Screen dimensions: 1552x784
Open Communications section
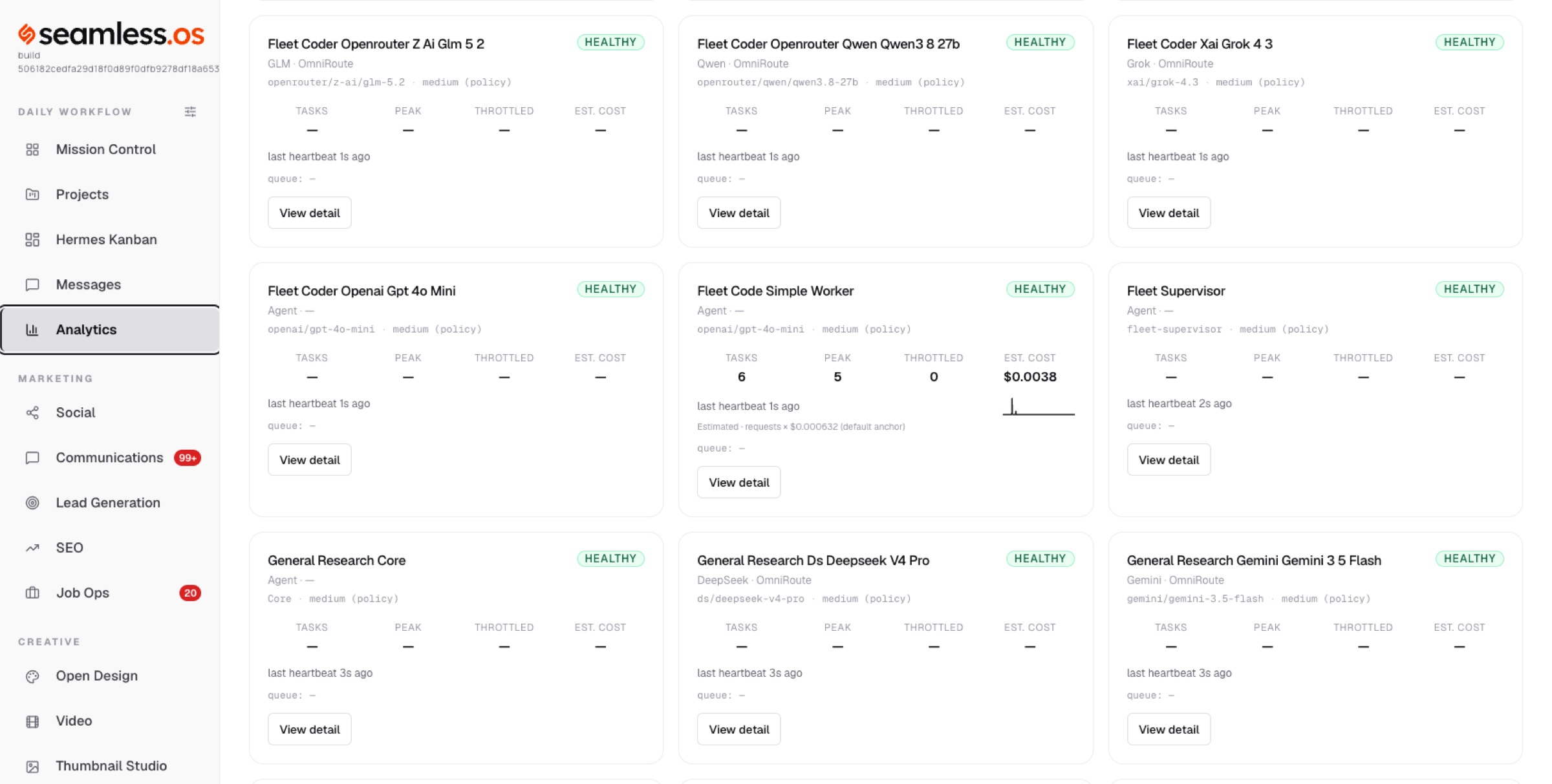(110, 458)
